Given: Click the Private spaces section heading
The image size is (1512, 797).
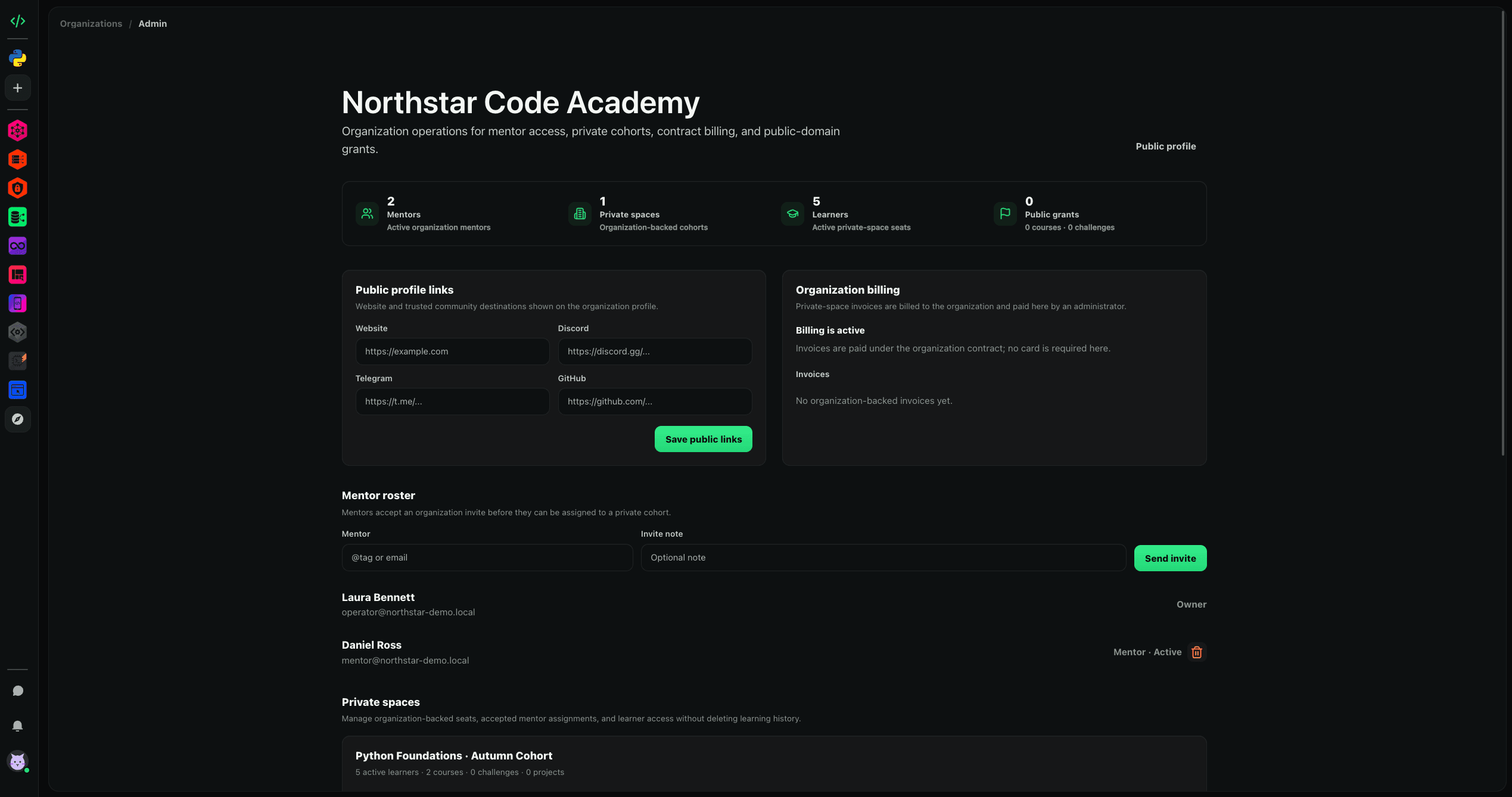Looking at the screenshot, I should pos(381,702).
